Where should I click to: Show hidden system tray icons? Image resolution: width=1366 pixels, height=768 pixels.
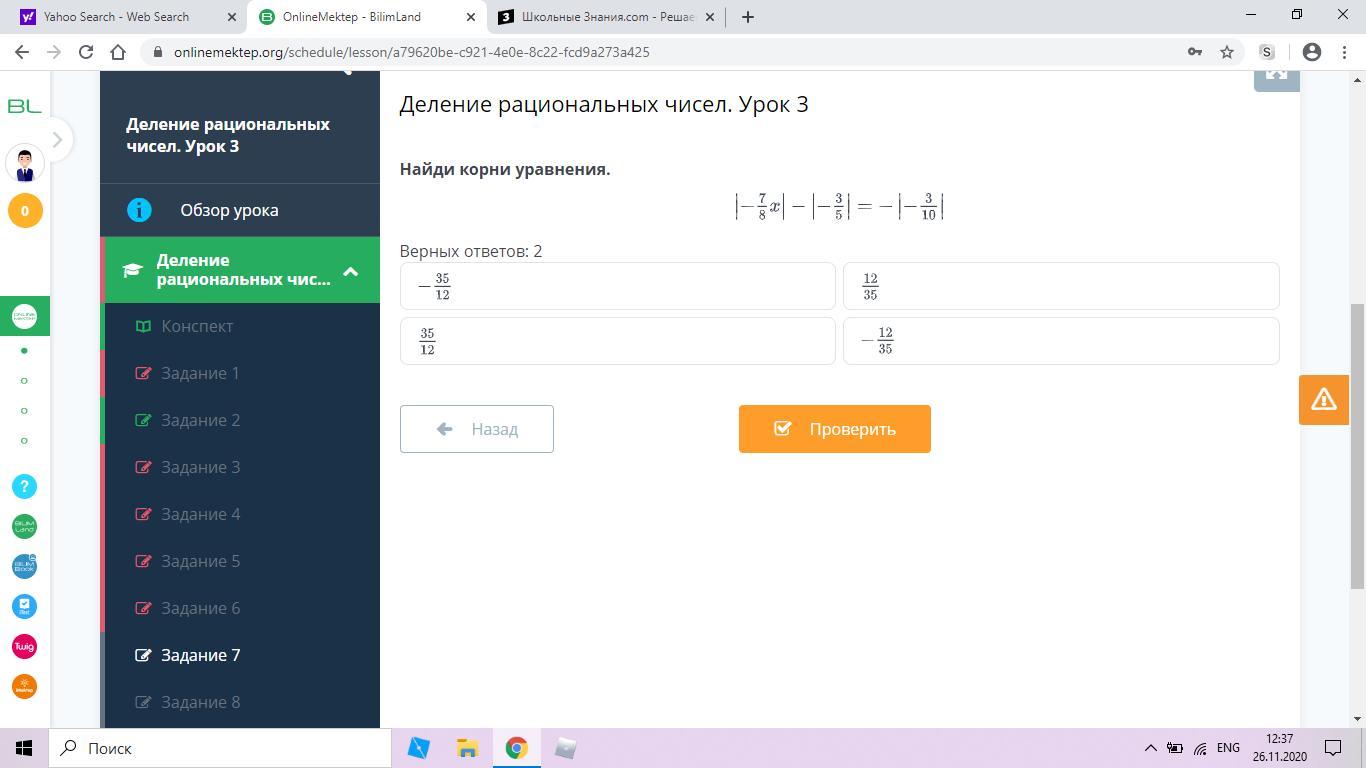click(x=1150, y=748)
